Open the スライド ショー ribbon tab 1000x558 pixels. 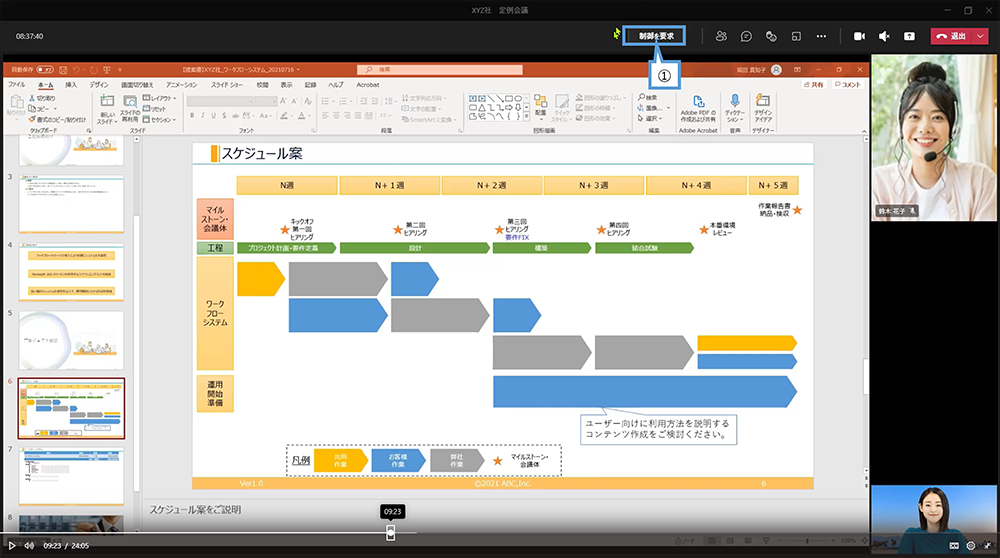coord(226,84)
